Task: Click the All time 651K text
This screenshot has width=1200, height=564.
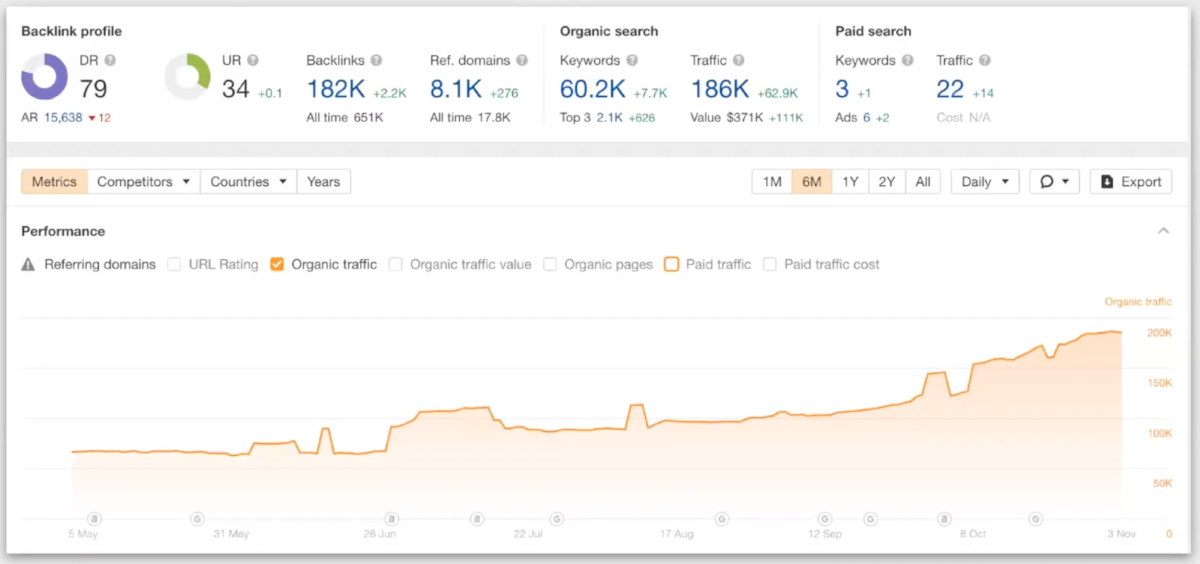Action: (x=345, y=117)
